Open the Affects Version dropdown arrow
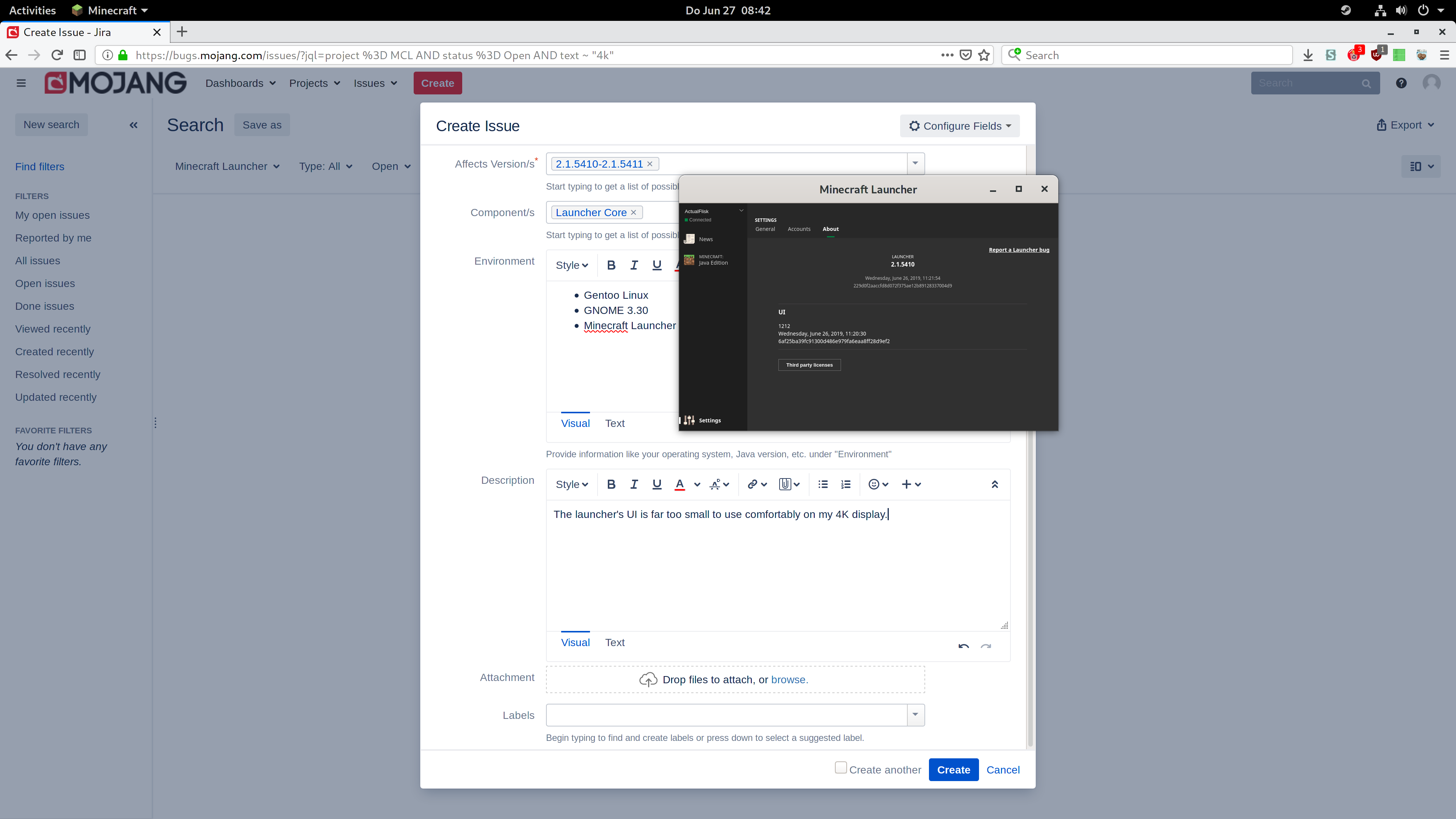Image resolution: width=1456 pixels, height=819 pixels. click(915, 163)
